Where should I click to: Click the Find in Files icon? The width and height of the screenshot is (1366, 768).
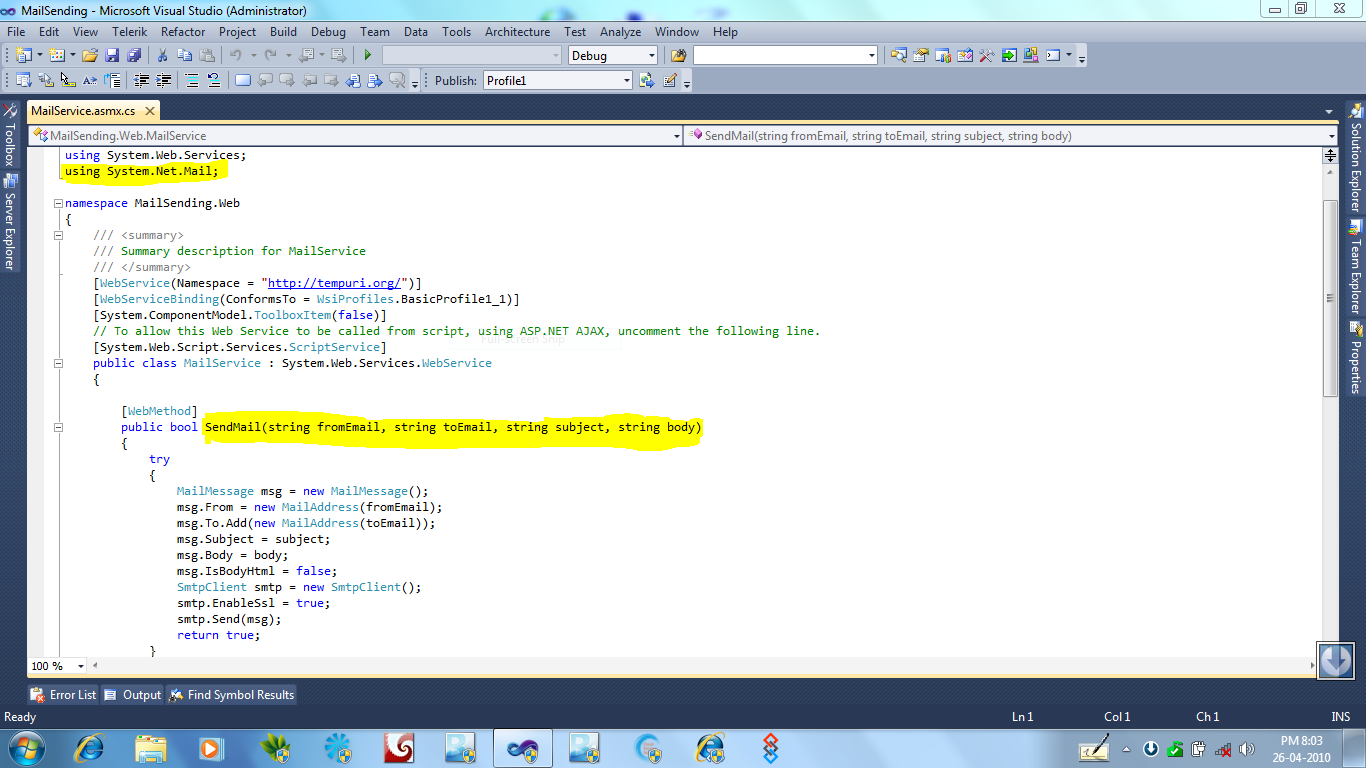coord(679,56)
